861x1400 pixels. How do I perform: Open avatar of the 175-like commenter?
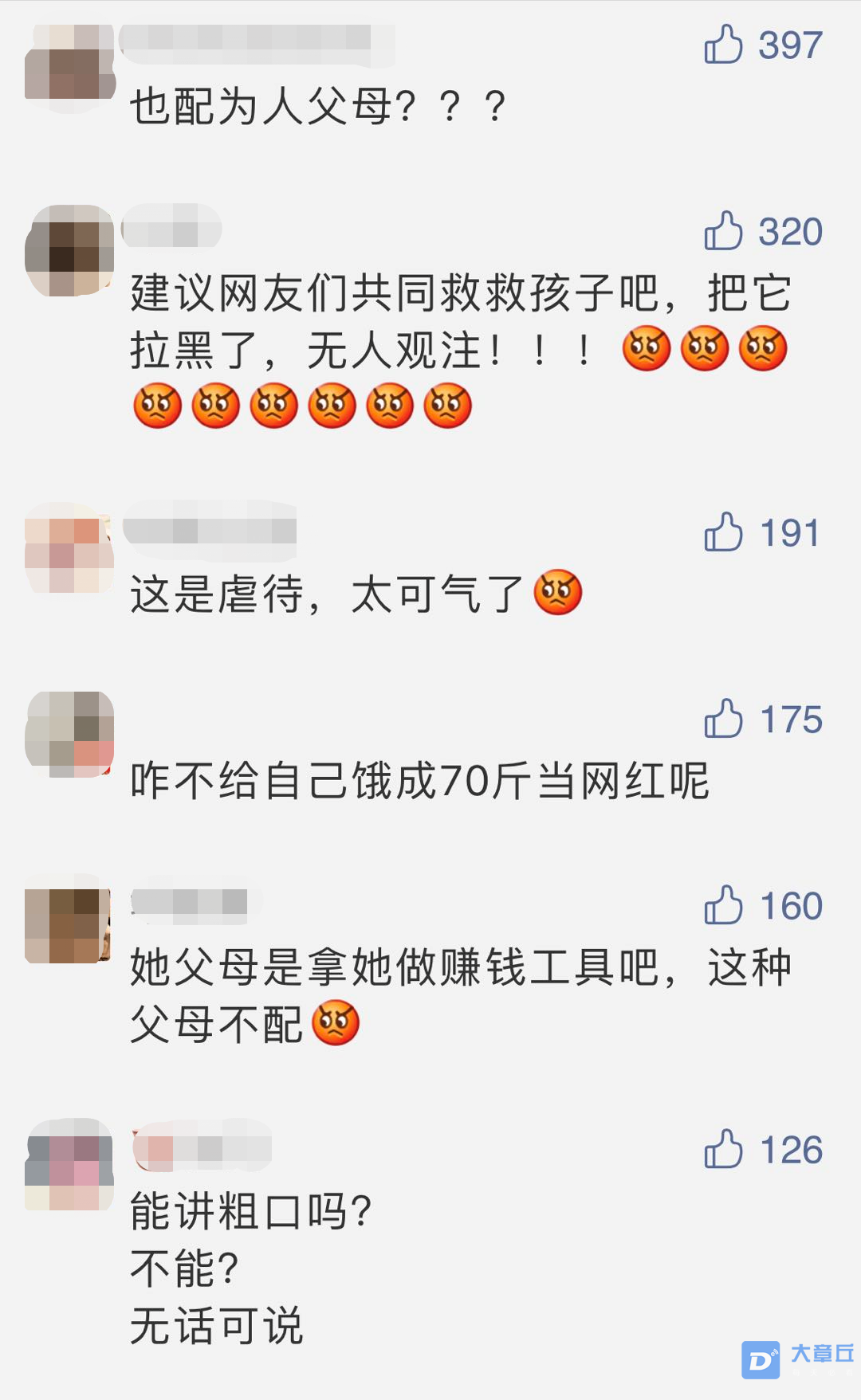[69, 734]
